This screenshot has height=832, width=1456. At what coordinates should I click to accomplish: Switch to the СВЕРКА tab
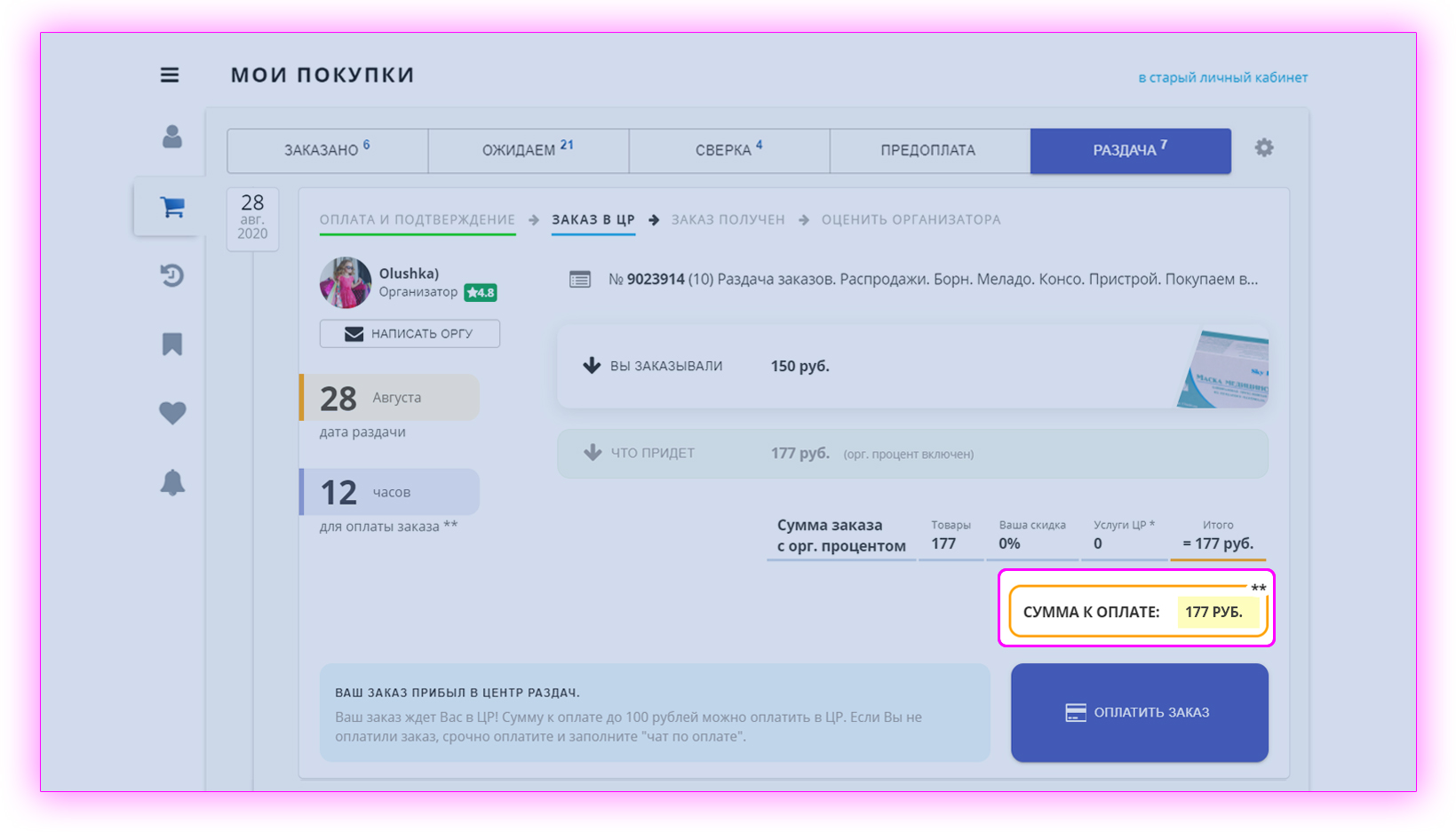pyautogui.click(x=729, y=150)
